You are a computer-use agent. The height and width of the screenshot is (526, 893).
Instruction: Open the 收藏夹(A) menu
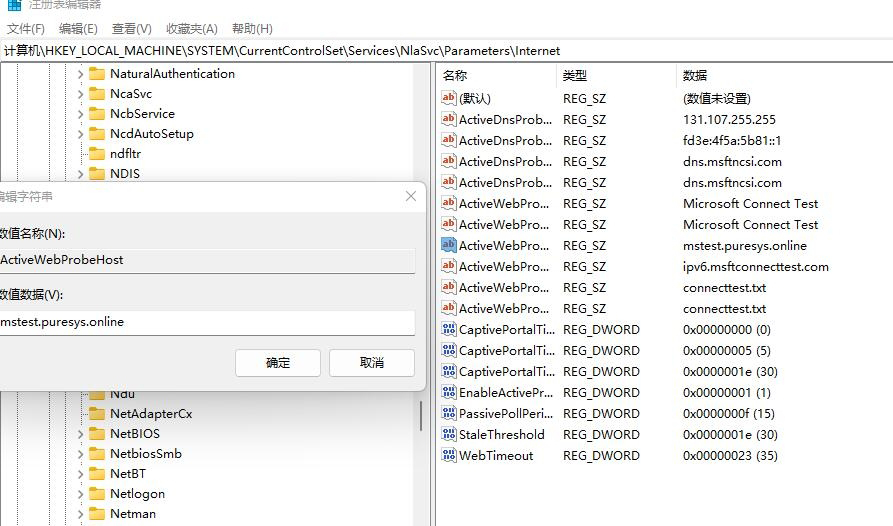[191, 29]
